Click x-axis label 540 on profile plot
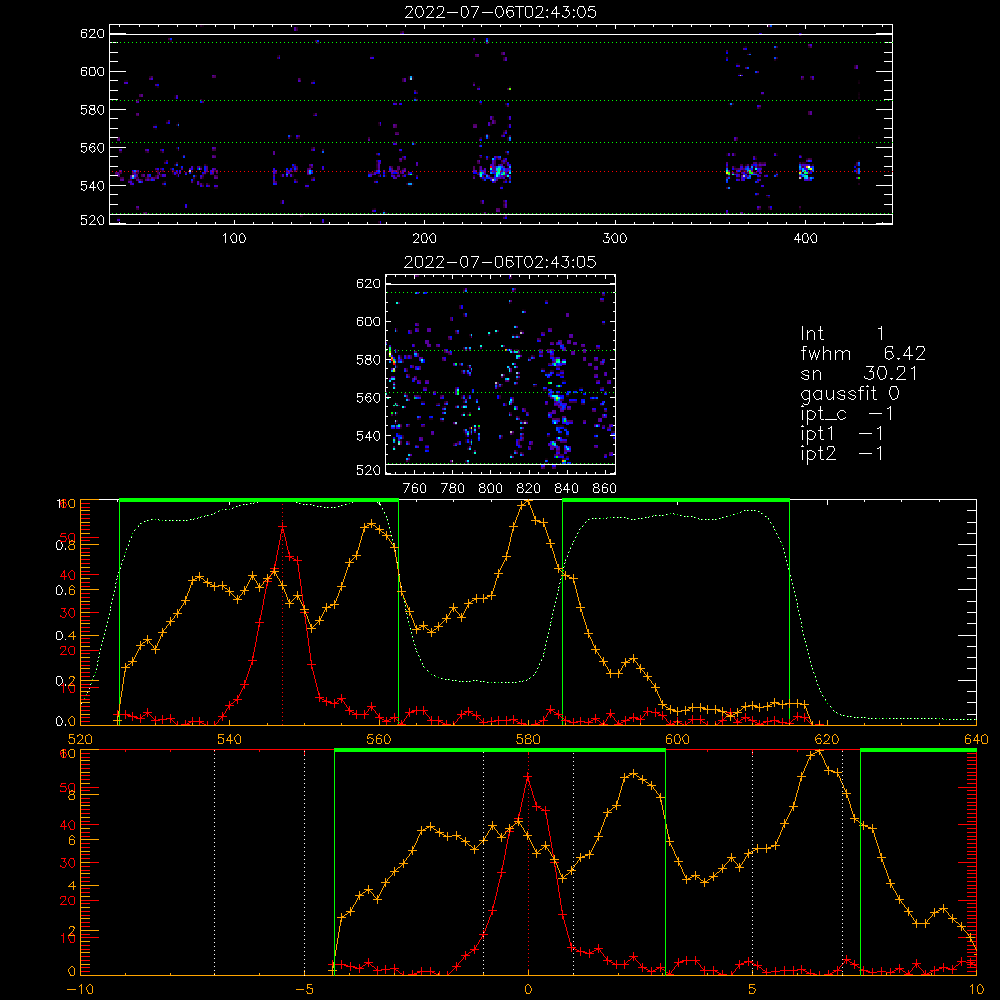Image resolution: width=1000 pixels, height=1000 pixels. point(230,739)
